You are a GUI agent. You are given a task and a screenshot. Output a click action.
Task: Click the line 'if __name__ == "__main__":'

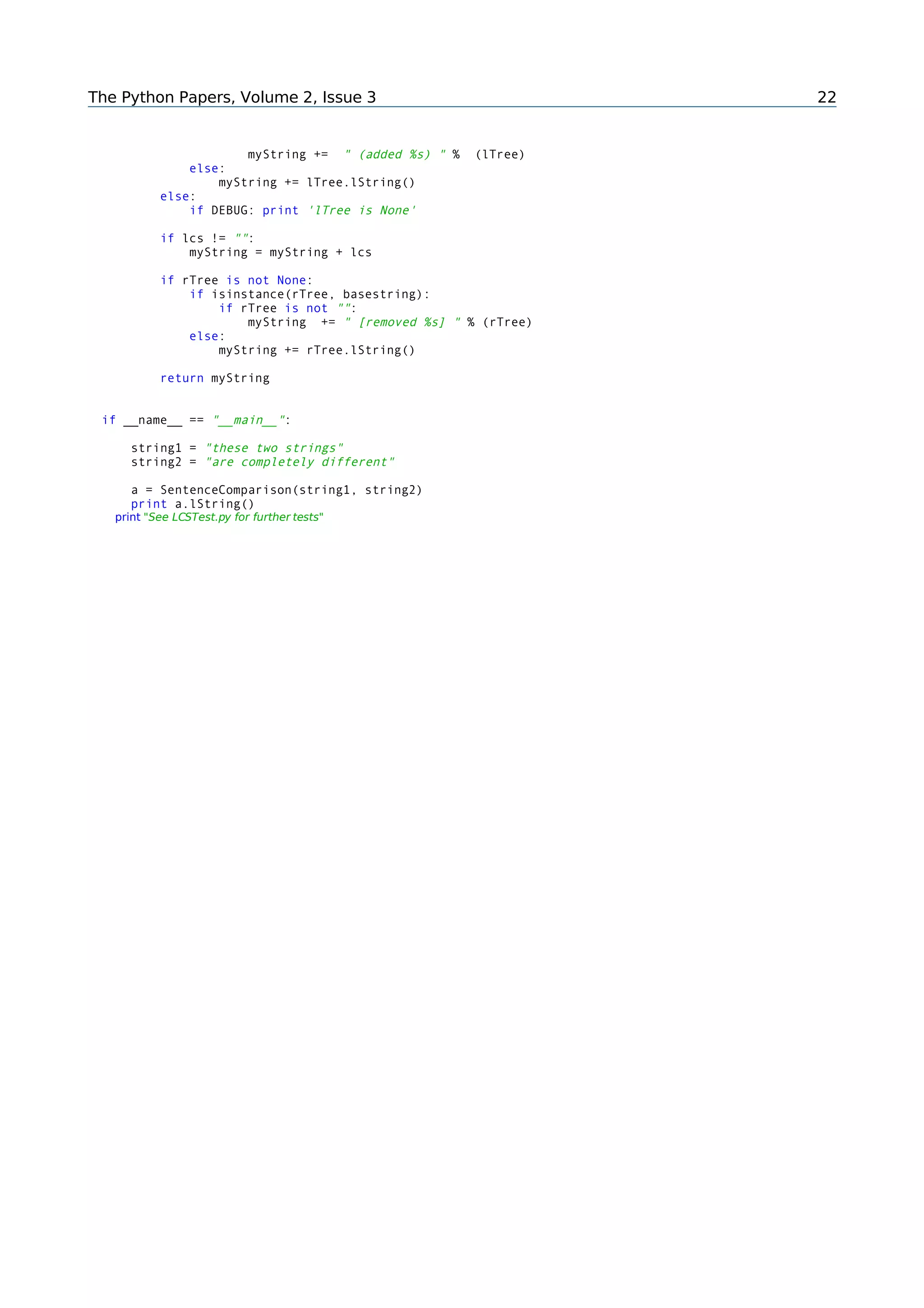(196, 420)
